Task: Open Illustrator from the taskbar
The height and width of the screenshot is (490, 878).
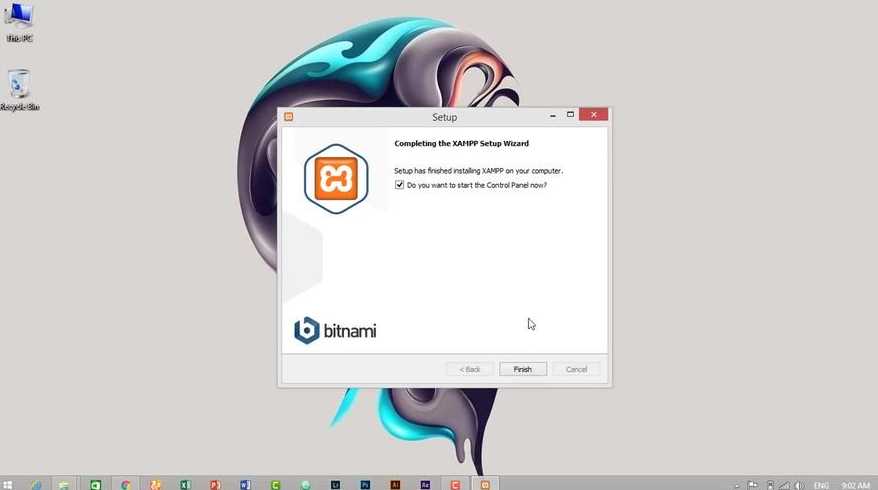Action: (395, 484)
